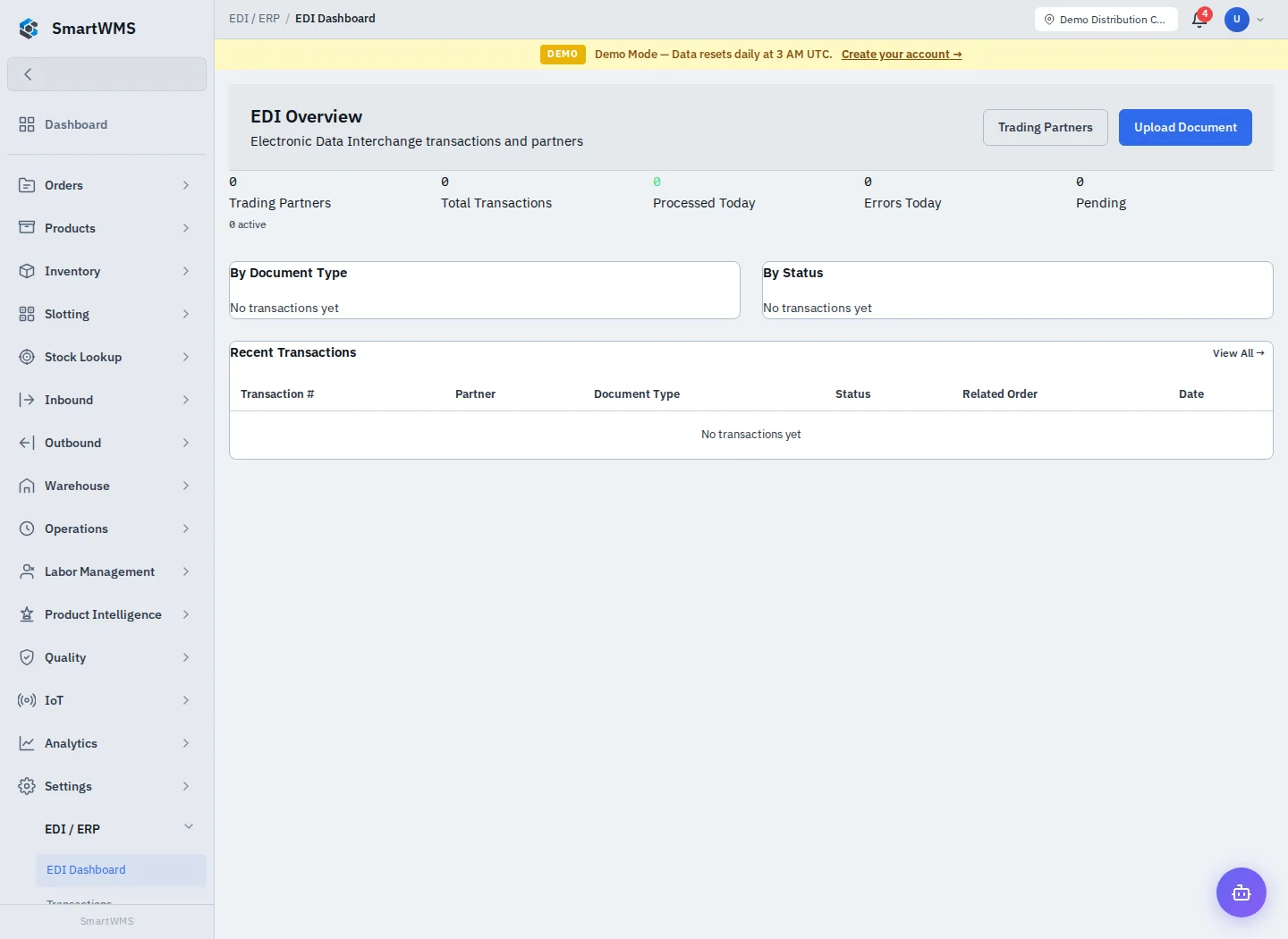
Task: Click the Warehouse building icon
Action: tap(27, 486)
